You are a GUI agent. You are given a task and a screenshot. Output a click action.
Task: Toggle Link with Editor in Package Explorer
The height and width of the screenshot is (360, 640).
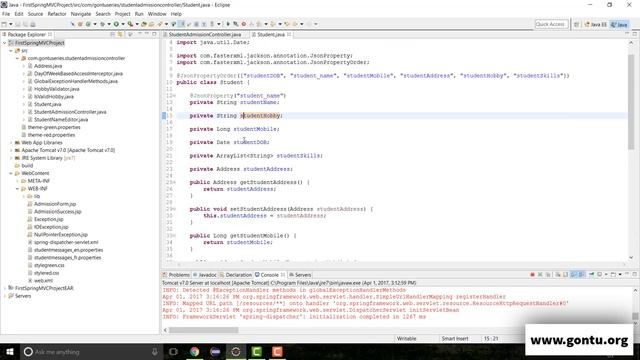[x=120, y=34]
